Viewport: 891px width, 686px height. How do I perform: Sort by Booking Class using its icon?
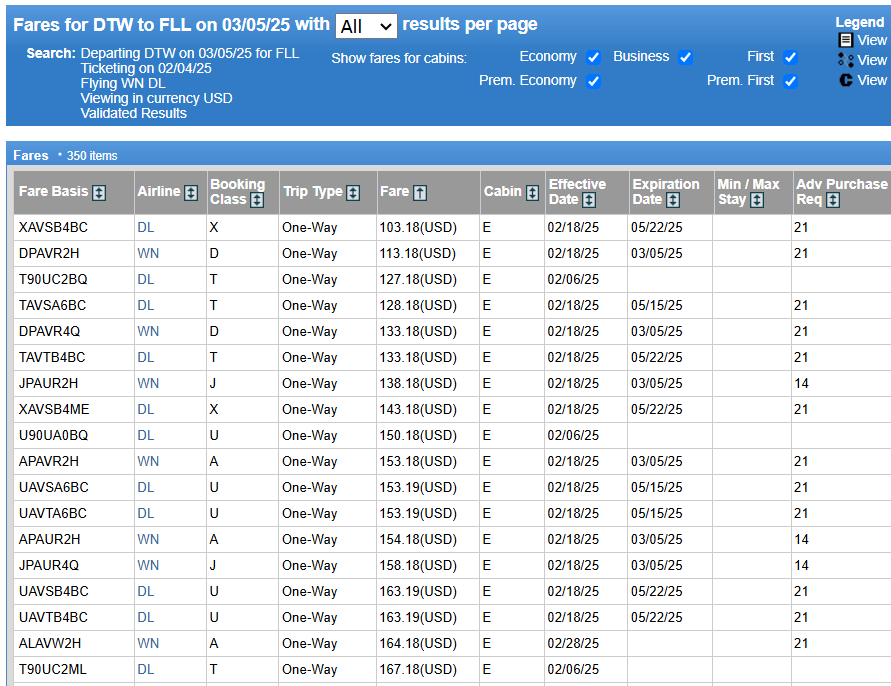coord(257,200)
